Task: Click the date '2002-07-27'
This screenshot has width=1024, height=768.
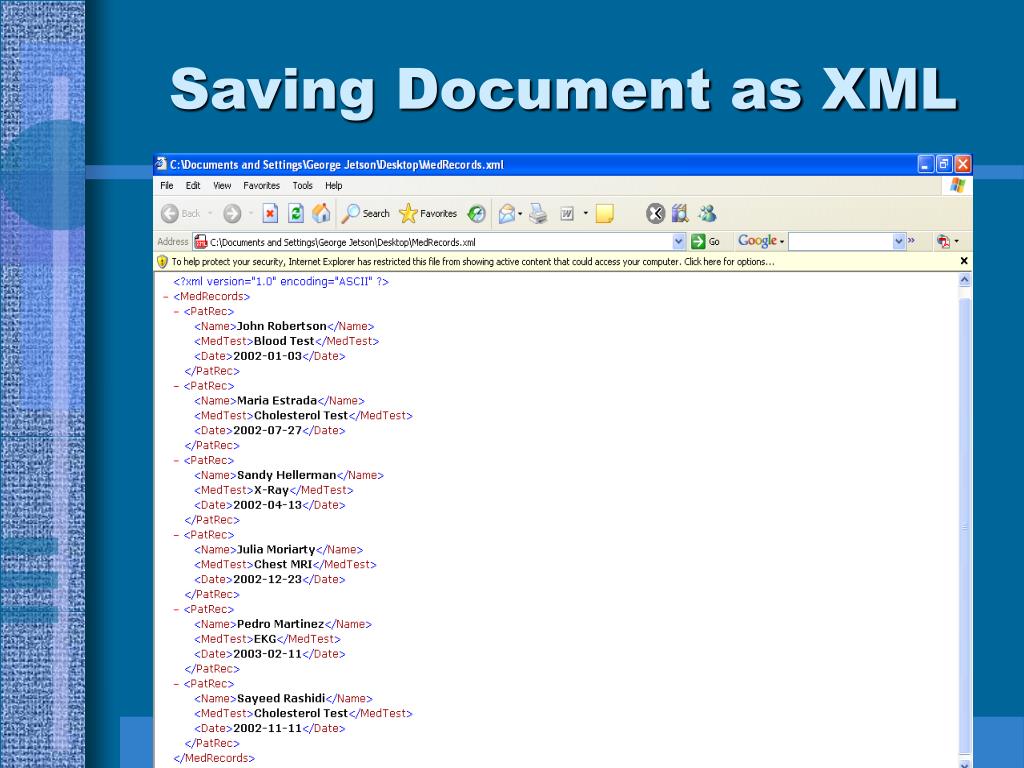Action: [x=268, y=430]
